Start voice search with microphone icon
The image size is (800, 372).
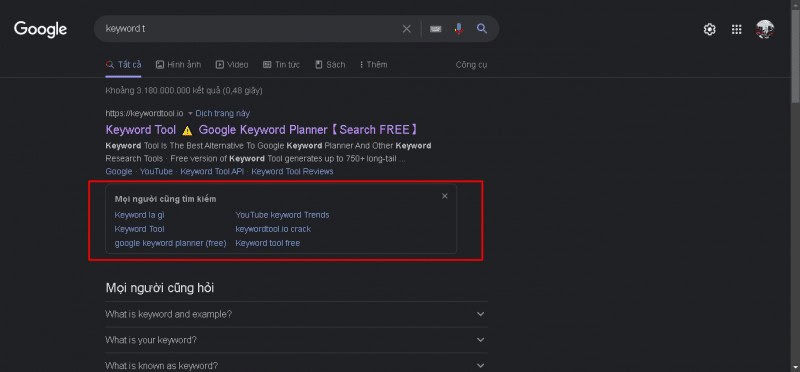pyautogui.click(x=459, y=29)
